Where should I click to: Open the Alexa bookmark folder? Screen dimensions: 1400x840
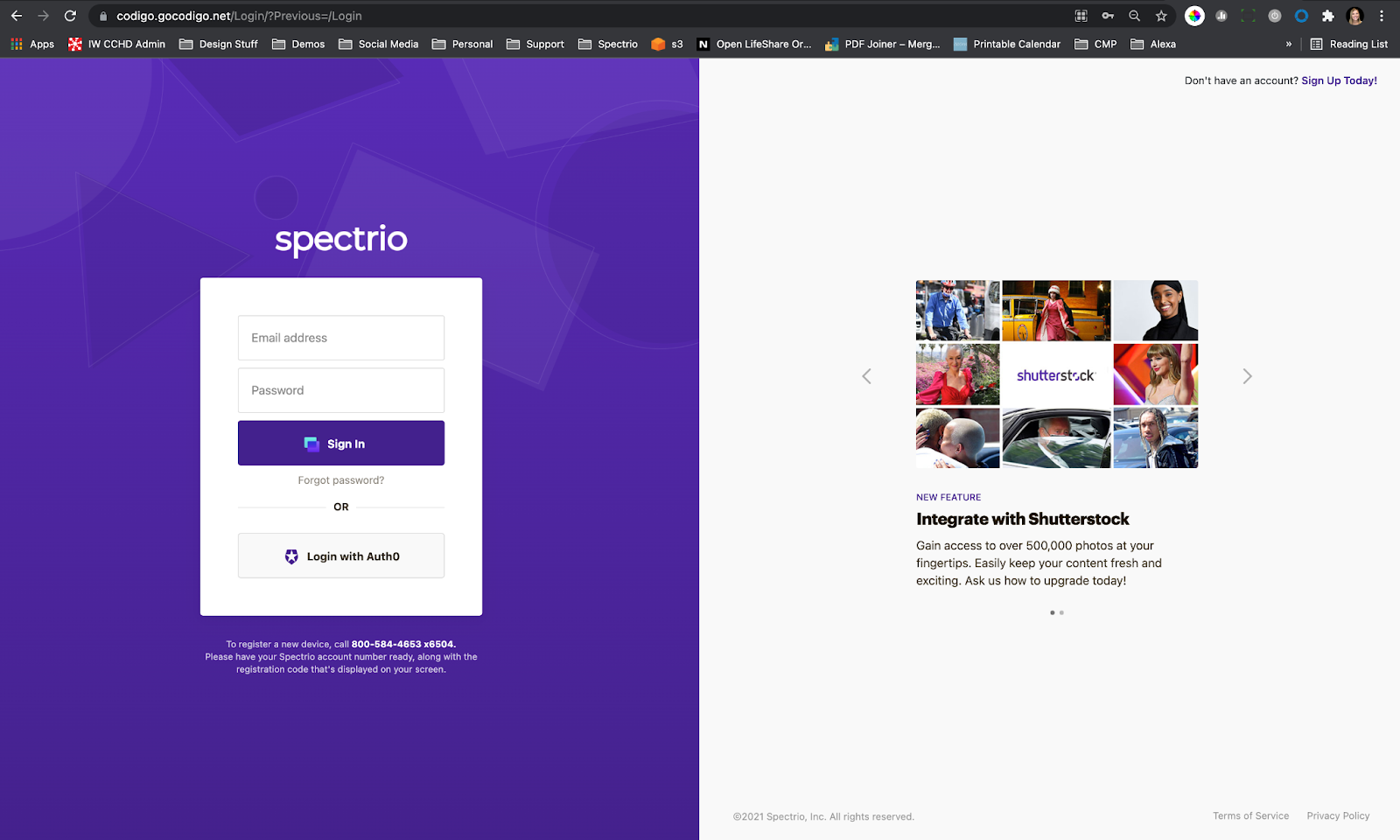(x=1153, y=44)
